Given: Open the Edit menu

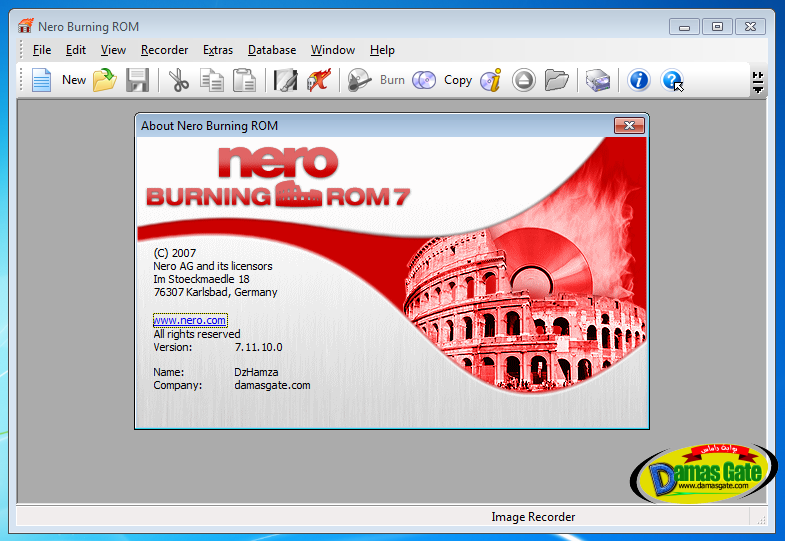Looking at the screenshot, I should click(x=76, y=50).
